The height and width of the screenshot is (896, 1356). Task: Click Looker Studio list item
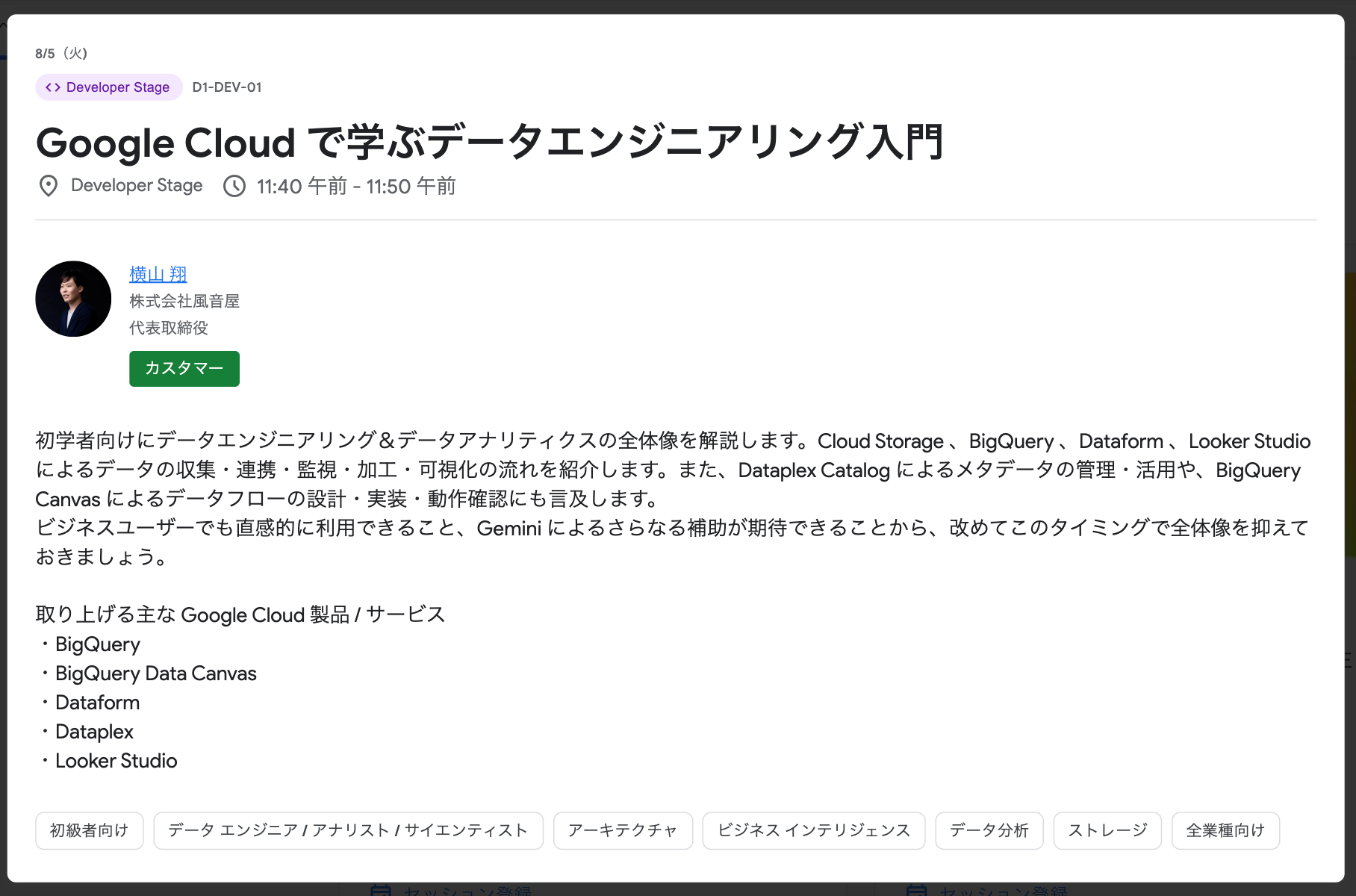click(116, 761)
